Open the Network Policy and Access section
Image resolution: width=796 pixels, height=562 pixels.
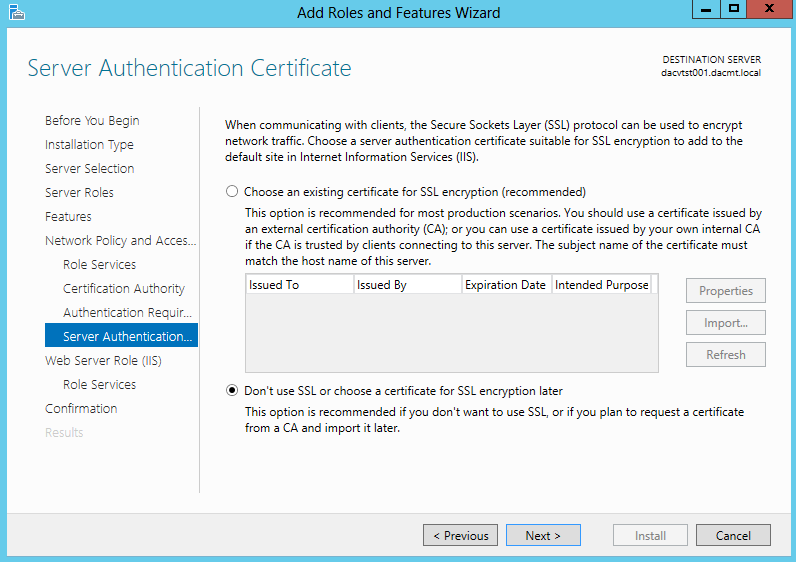pos(121,240)
